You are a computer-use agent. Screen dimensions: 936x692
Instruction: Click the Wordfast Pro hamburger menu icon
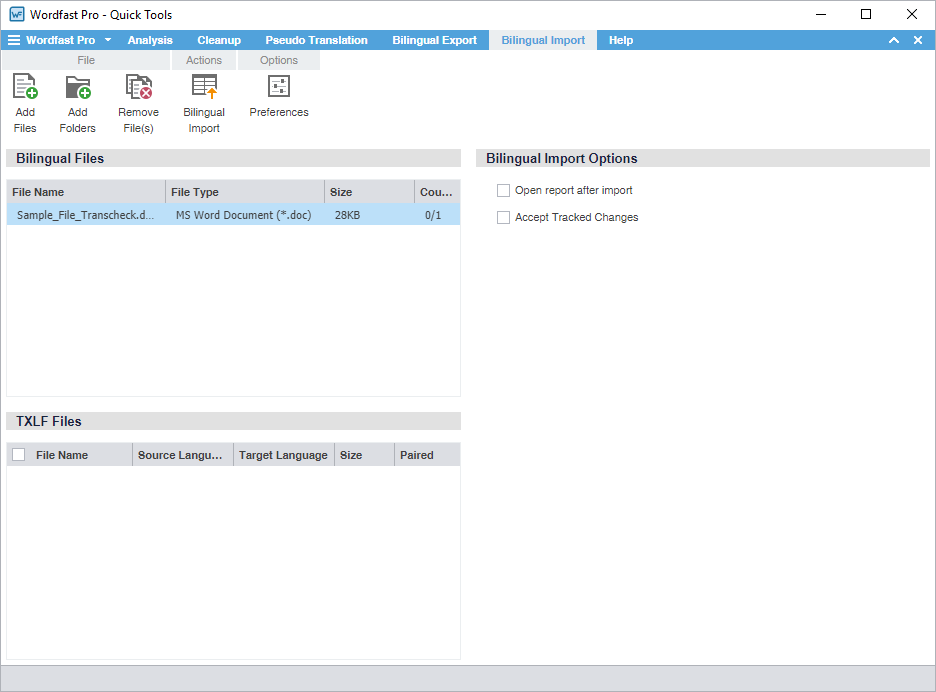pyautogui.click(x=14, y=40)
